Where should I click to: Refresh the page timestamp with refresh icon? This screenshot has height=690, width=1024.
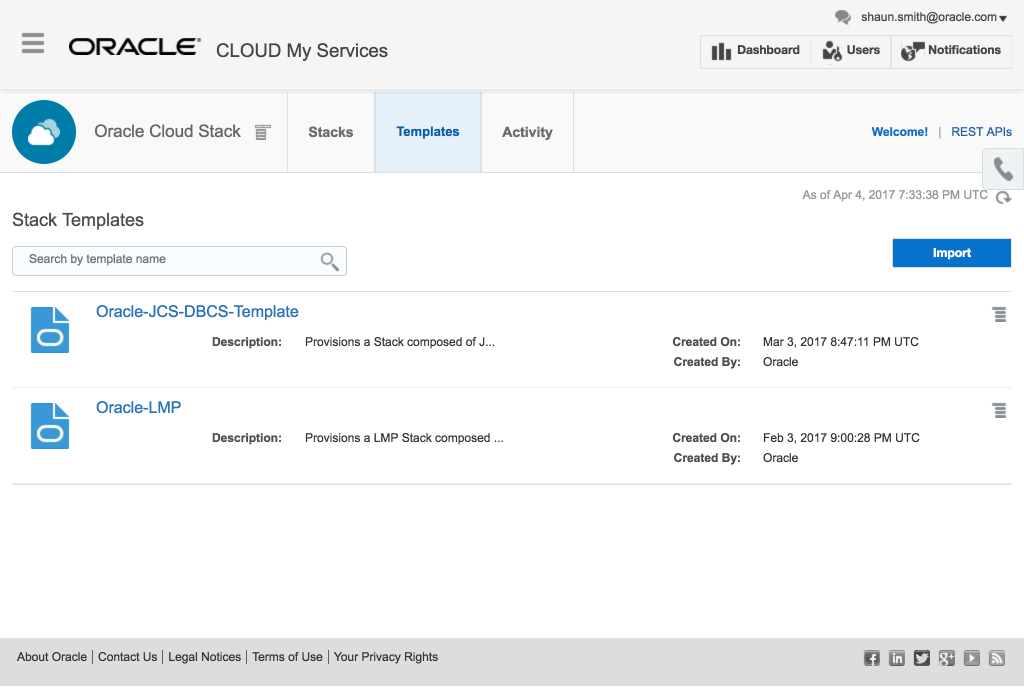click(1003, 196)
